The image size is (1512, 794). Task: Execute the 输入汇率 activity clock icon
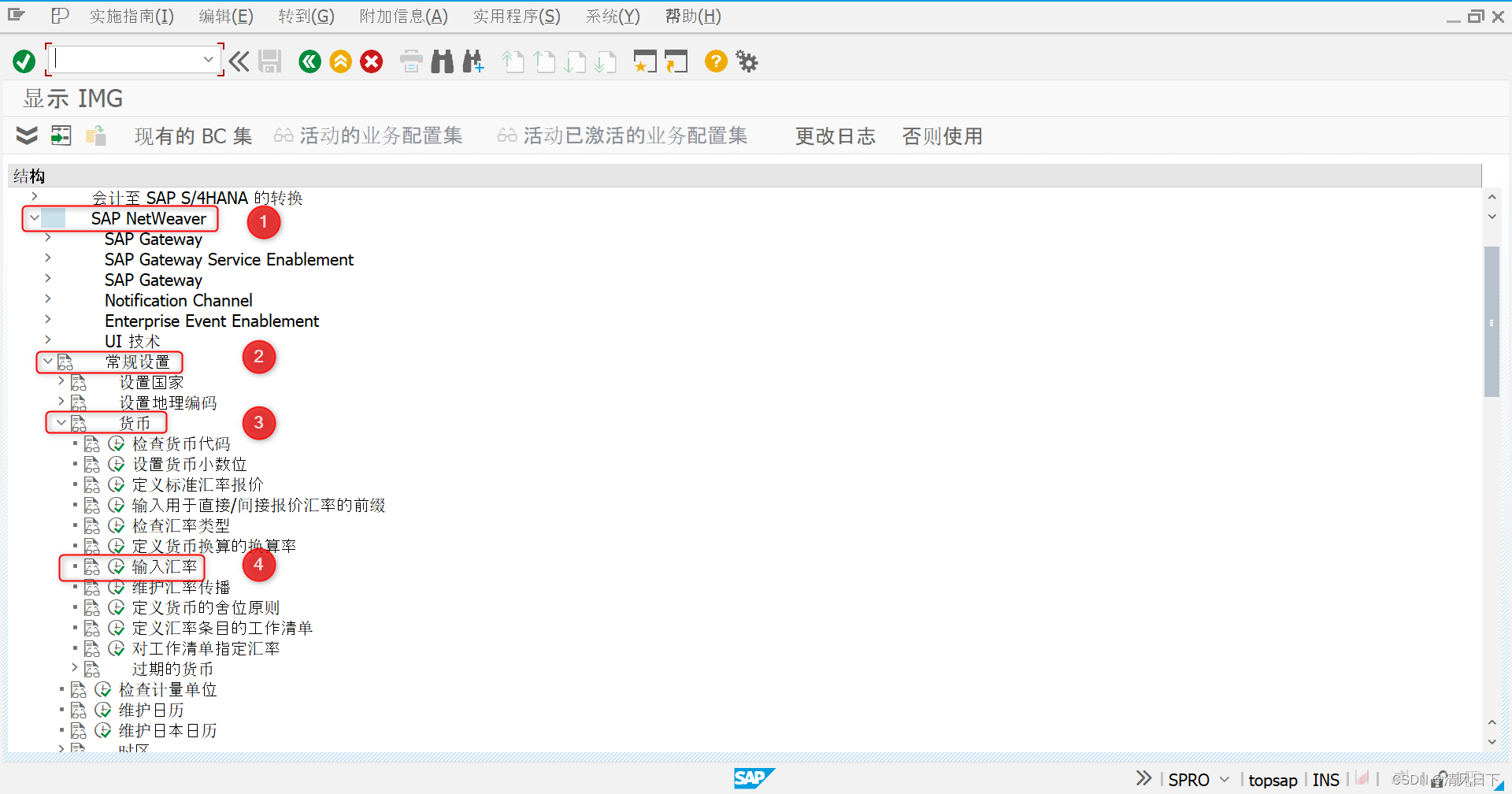pos(117,566)
